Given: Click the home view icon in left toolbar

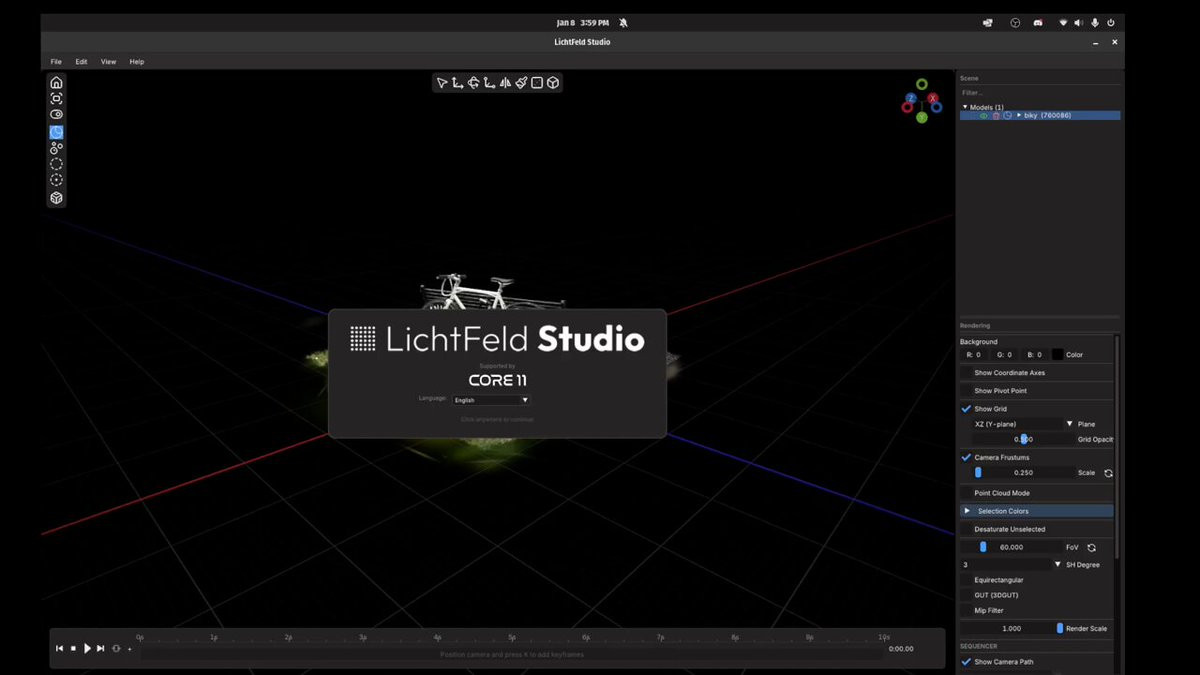Looking at the screenshot, I should 56,82.
